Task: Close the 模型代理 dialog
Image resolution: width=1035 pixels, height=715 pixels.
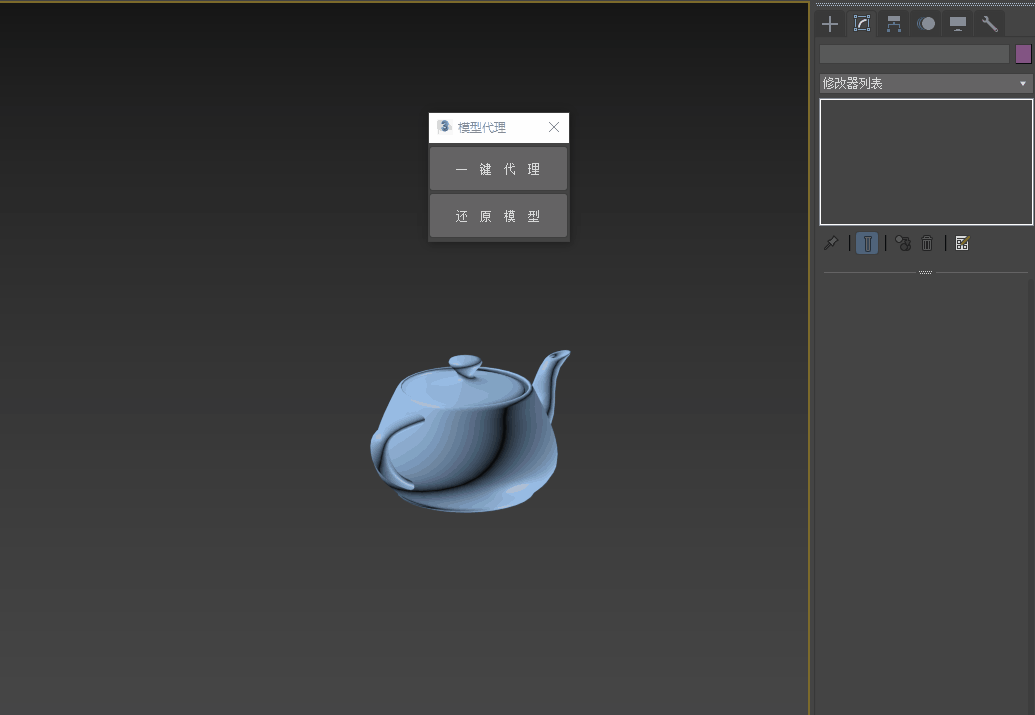Action: pos(554,127)
